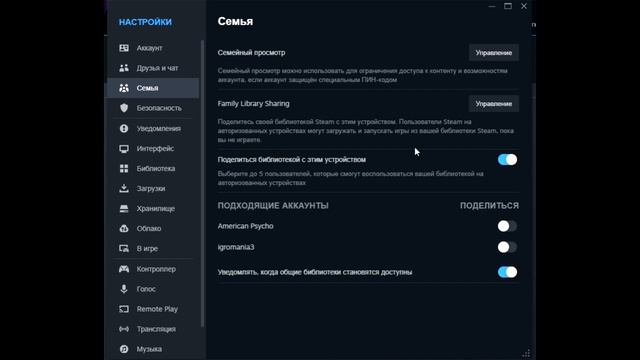
Task: Click the Remote Play cast icon
Action: [x=124, y=309]
